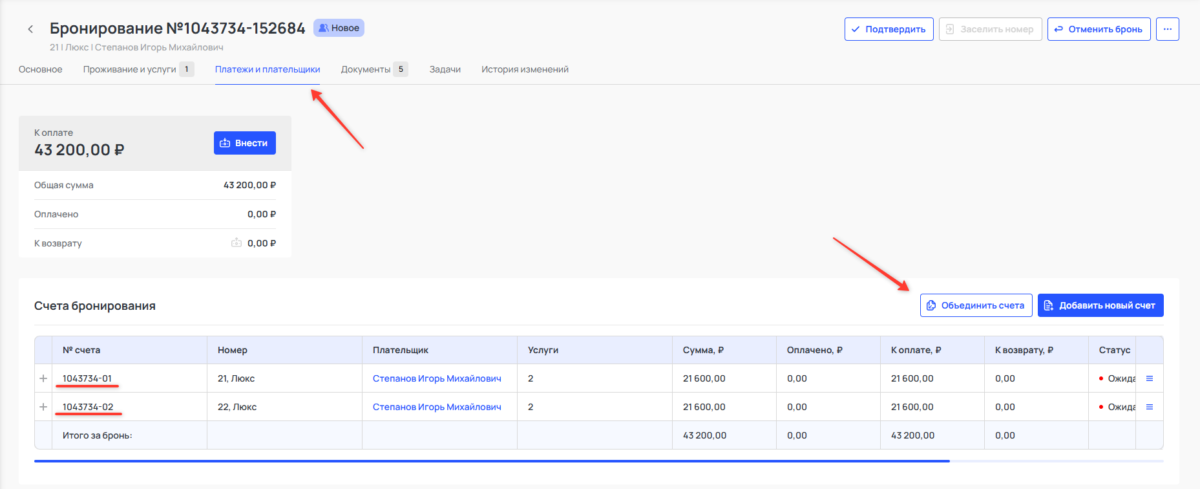
Task: Click the Новое status badge
Action: [x=339, y=28]
